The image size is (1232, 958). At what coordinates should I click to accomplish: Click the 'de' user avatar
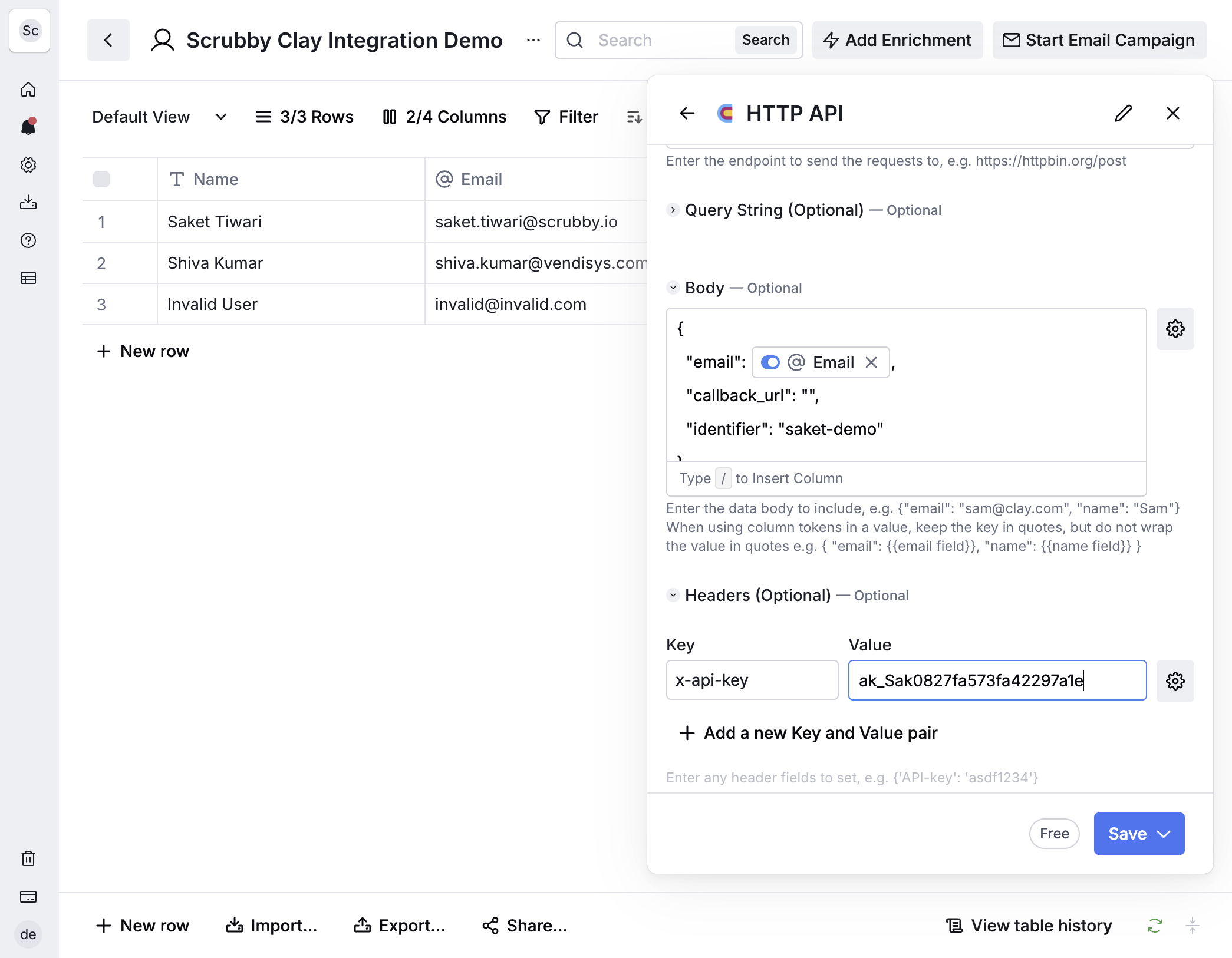pyautogui.click(x=28, y=934)
